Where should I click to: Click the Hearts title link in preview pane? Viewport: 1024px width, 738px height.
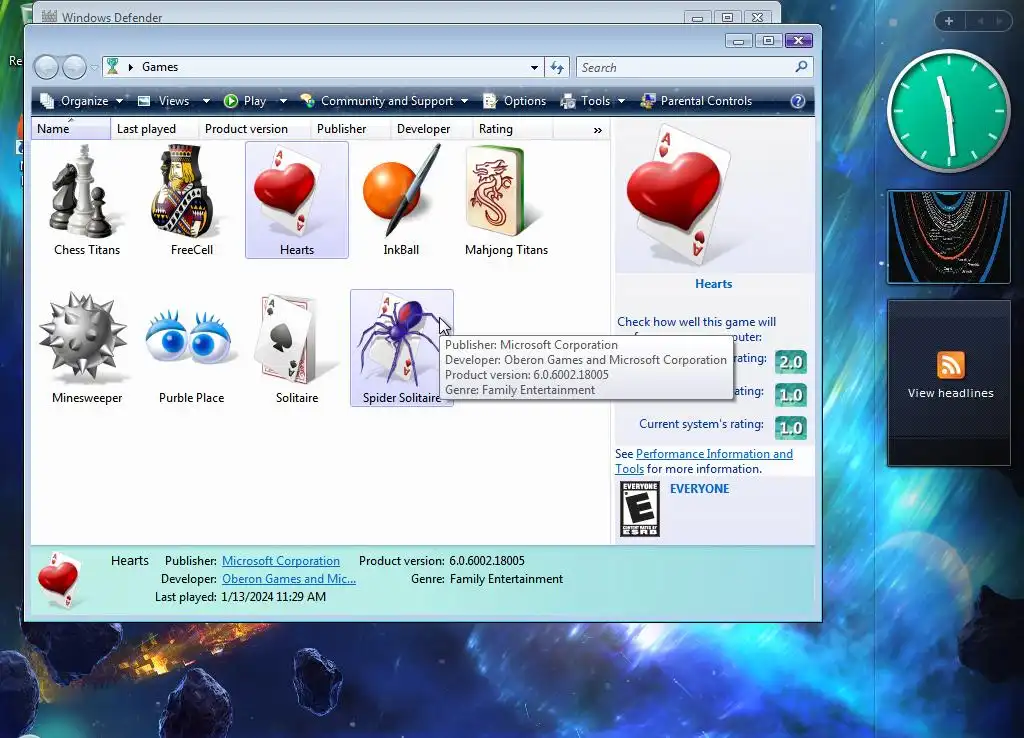pyautogui.click(x=713, y=284)
